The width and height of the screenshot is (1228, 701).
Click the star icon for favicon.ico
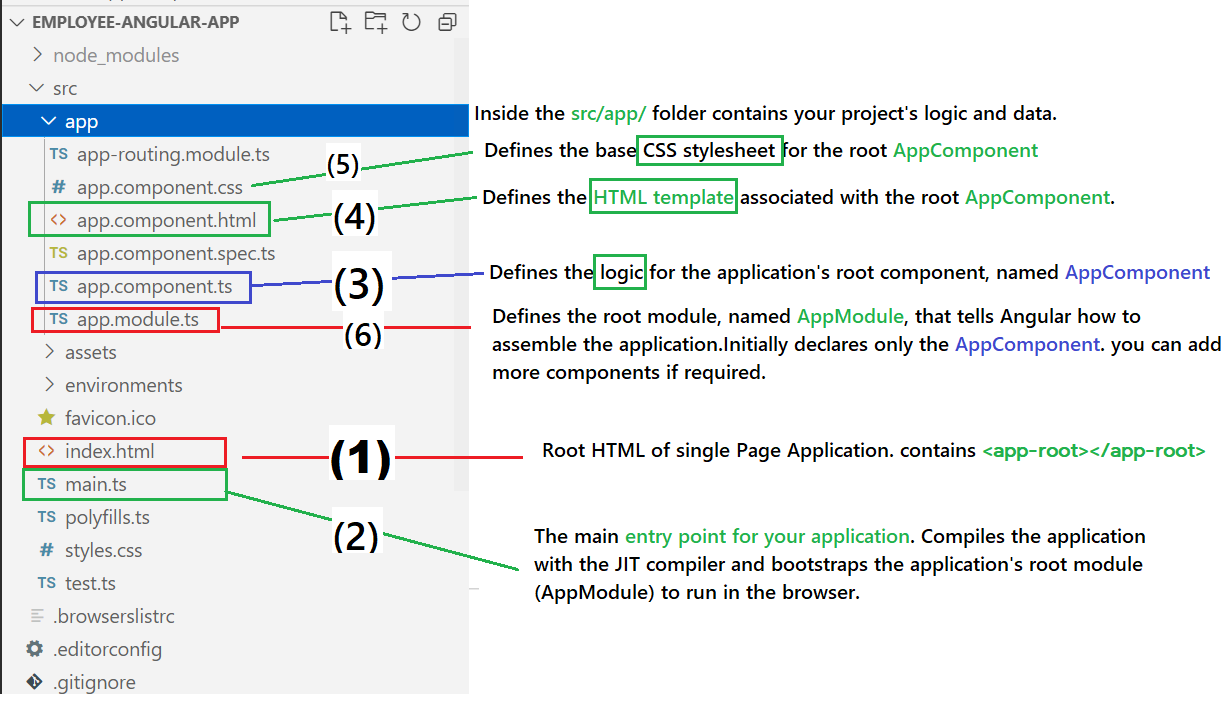point(46,418)
